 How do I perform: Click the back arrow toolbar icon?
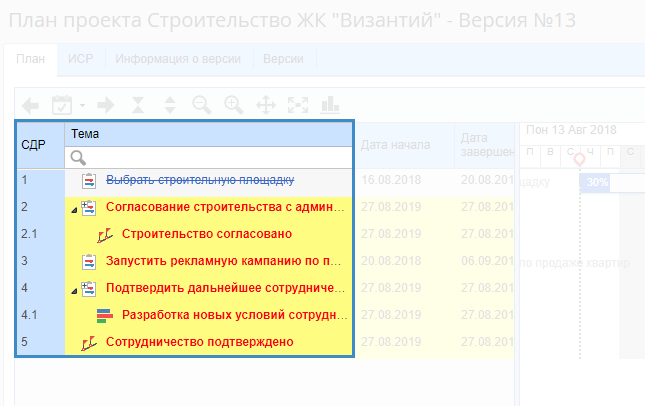point(30,106)
